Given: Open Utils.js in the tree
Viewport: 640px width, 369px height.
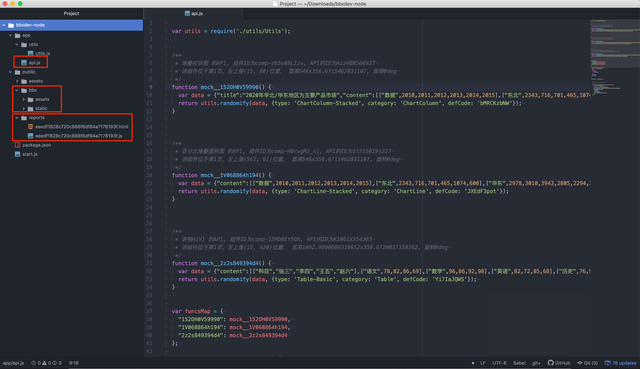Looking at the screenshot, I should (x=42, y=53).
